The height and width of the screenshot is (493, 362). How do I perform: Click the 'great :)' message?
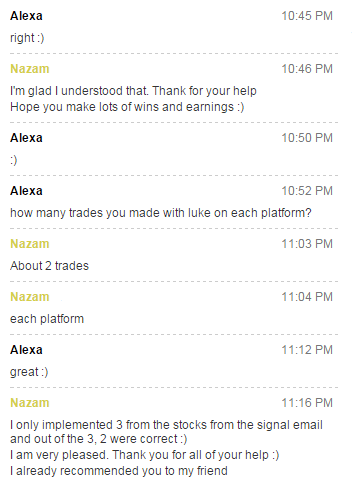pos(29,372)
